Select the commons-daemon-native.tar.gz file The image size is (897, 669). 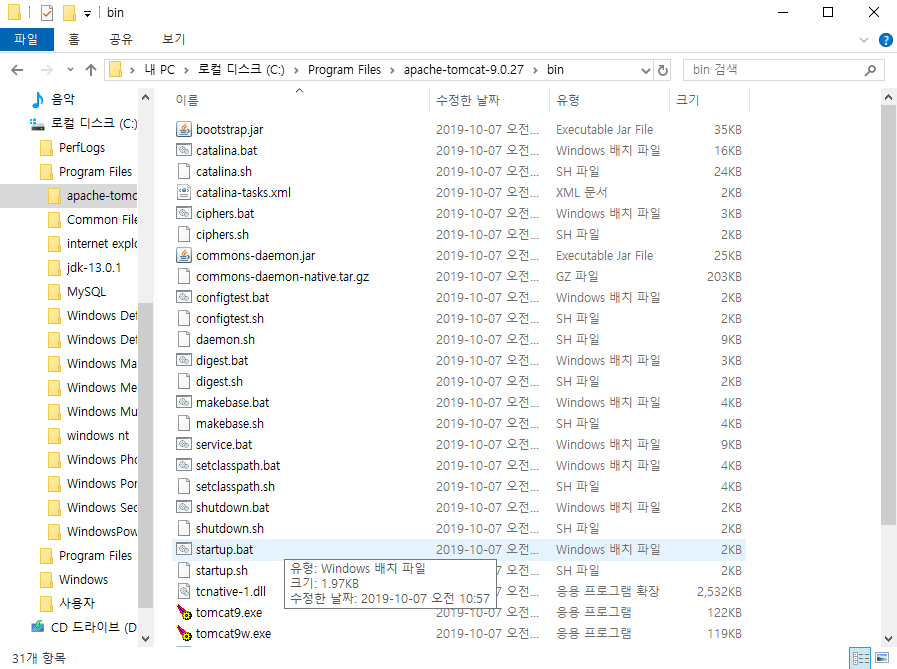282,277
